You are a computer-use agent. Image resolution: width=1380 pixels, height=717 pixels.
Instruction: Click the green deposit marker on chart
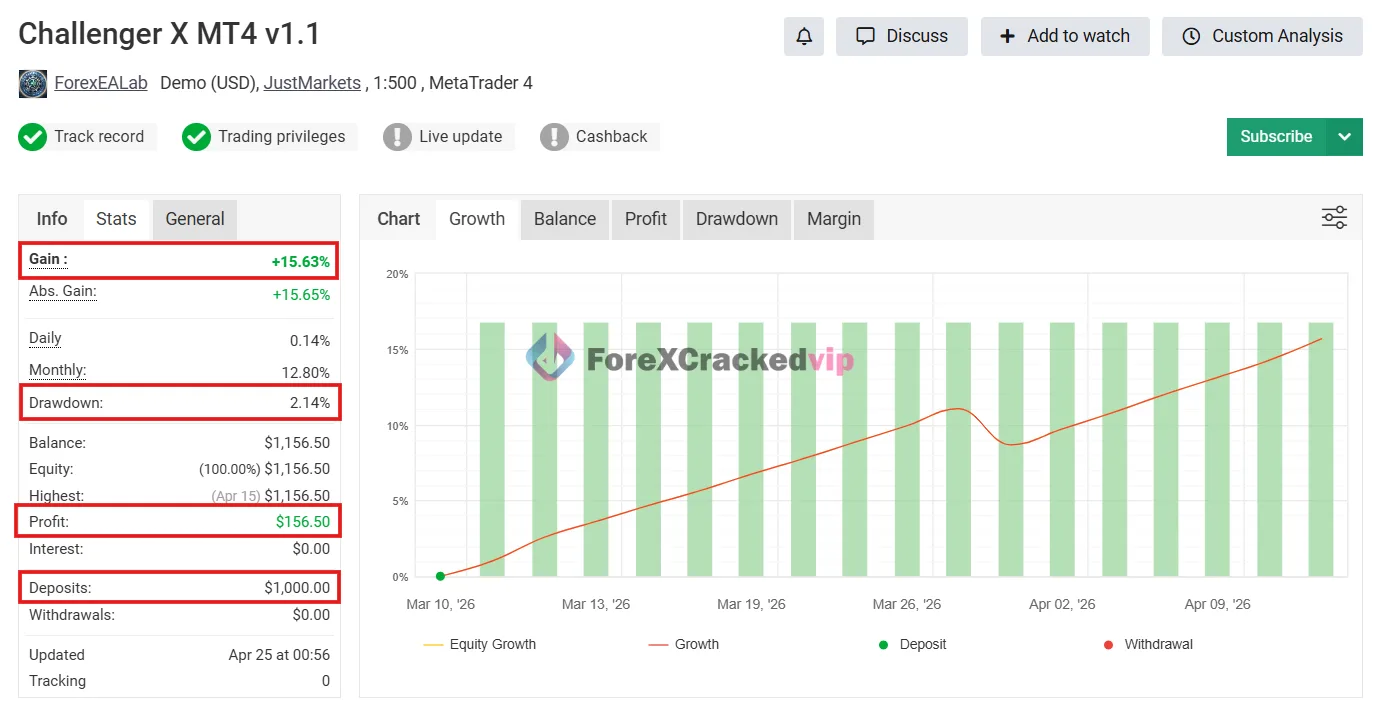[x=440, y=576]
